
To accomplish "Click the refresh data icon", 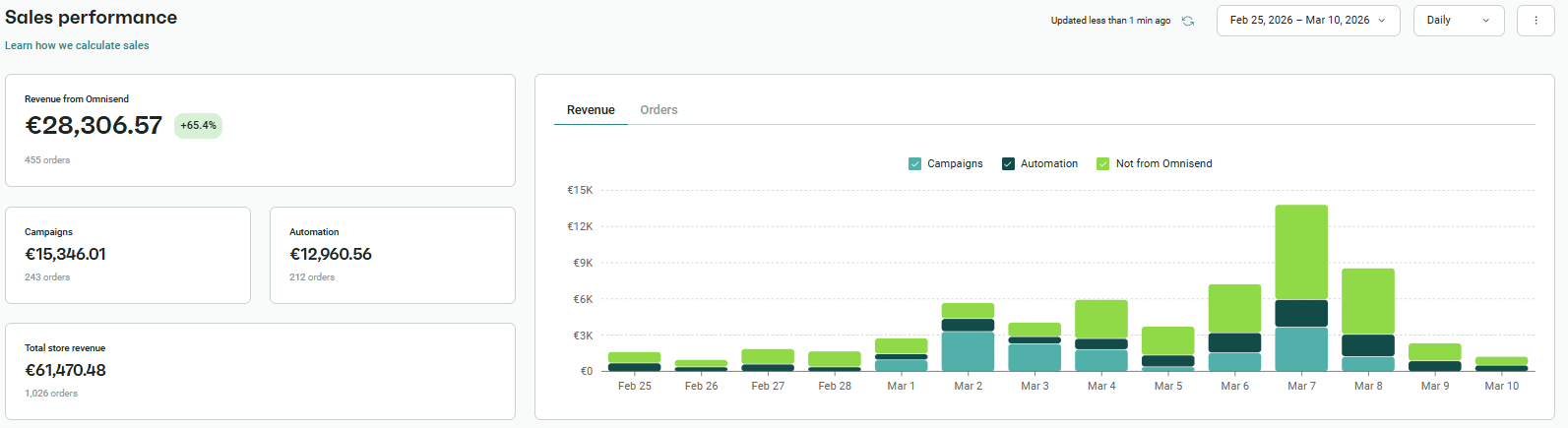I will (1188, 21).
